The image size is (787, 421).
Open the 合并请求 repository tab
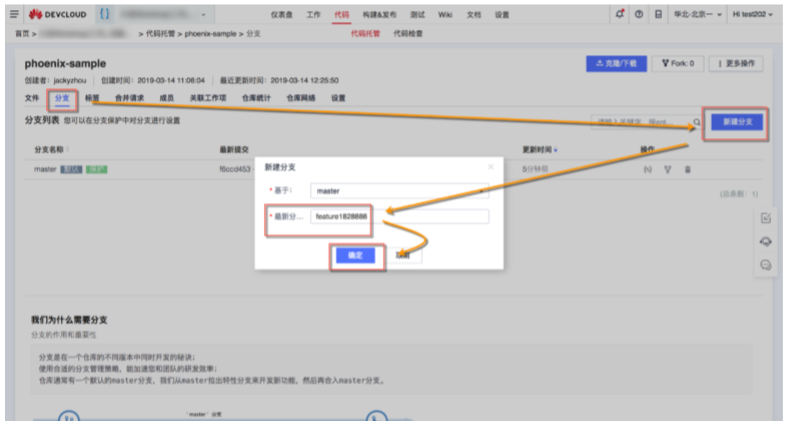[129, 98]
